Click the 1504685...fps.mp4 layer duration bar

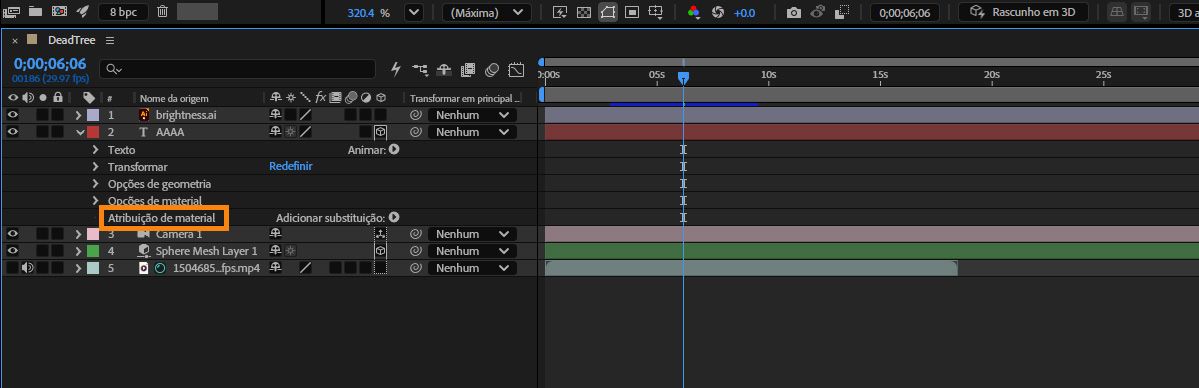coord(751,268)
